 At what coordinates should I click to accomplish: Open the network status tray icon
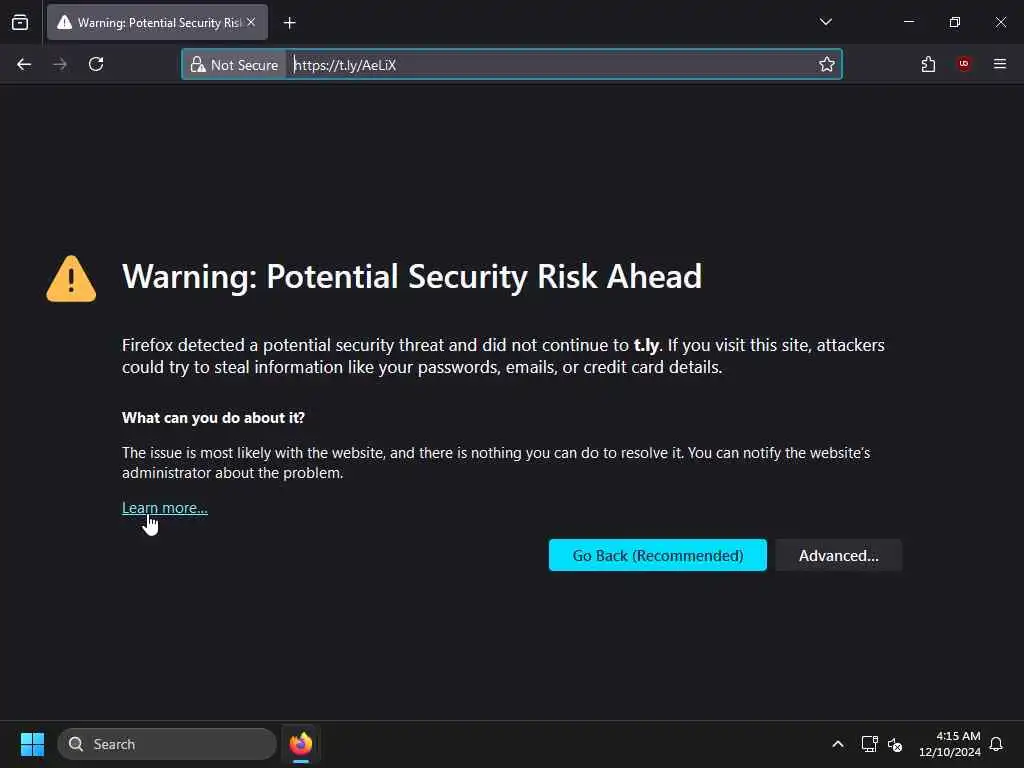pos(869,744)
